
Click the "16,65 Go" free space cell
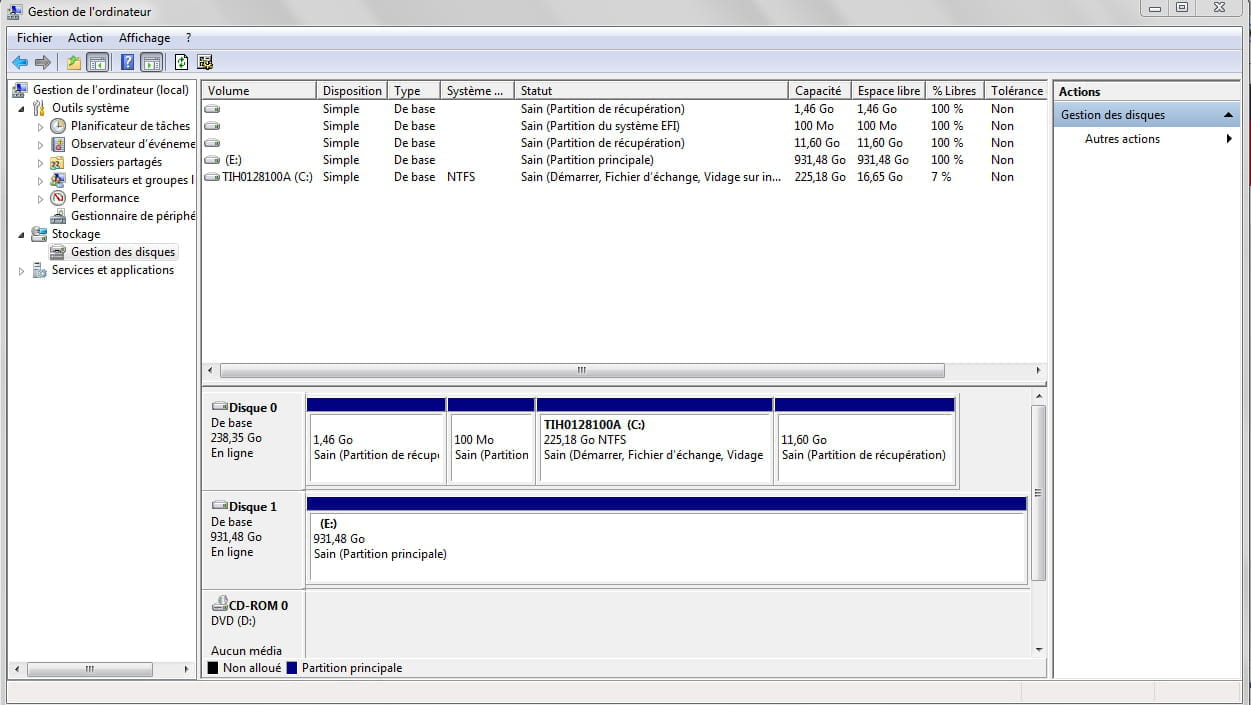[880, 177]
